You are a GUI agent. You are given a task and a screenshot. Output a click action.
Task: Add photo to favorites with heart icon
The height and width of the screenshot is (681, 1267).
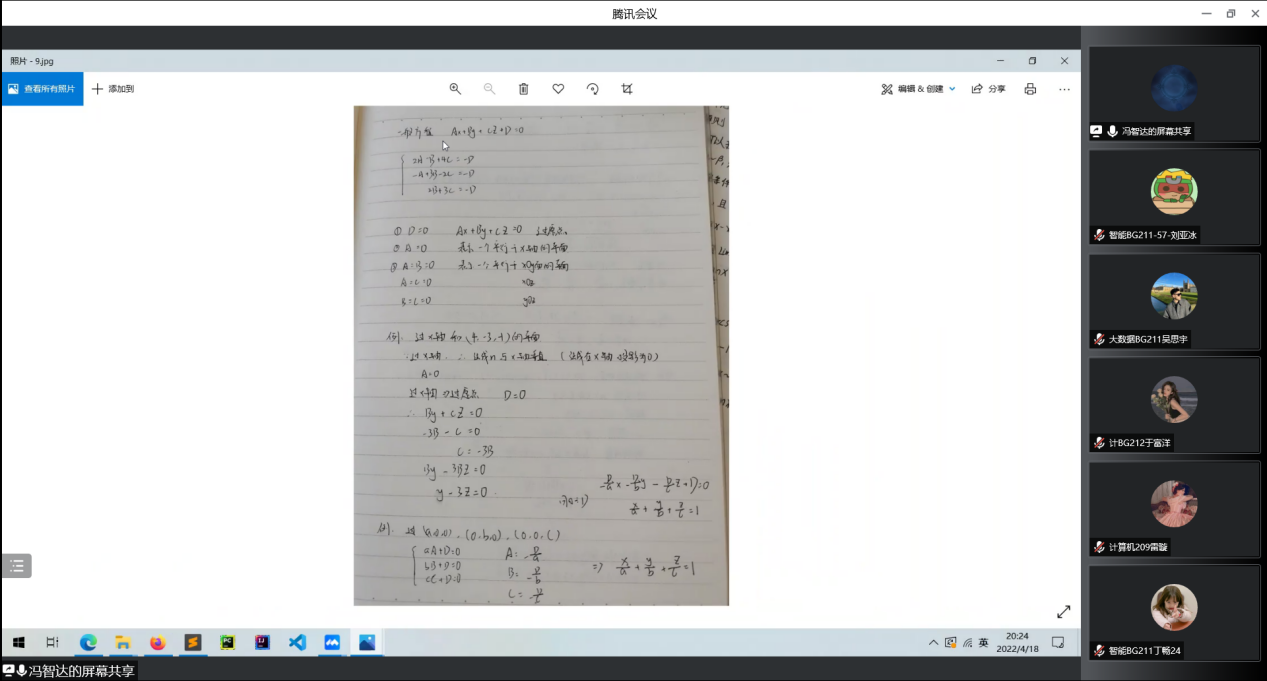[x=558, y=89]
